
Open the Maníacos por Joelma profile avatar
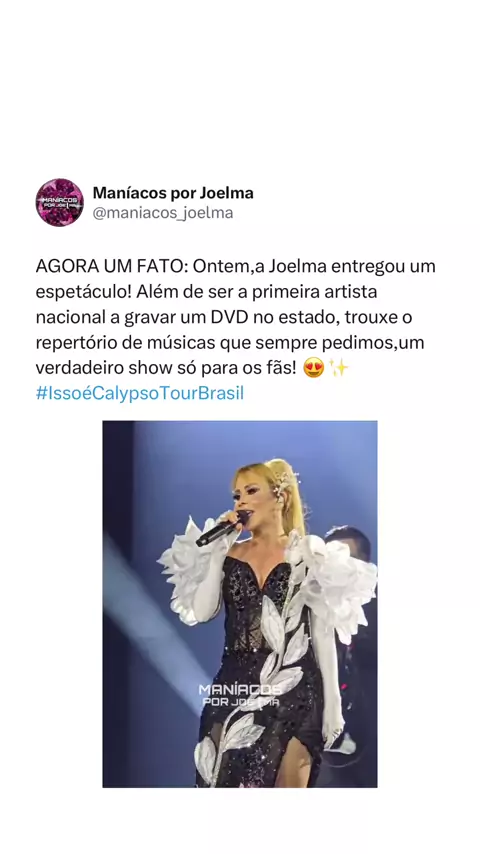click(x=59, y=202)
